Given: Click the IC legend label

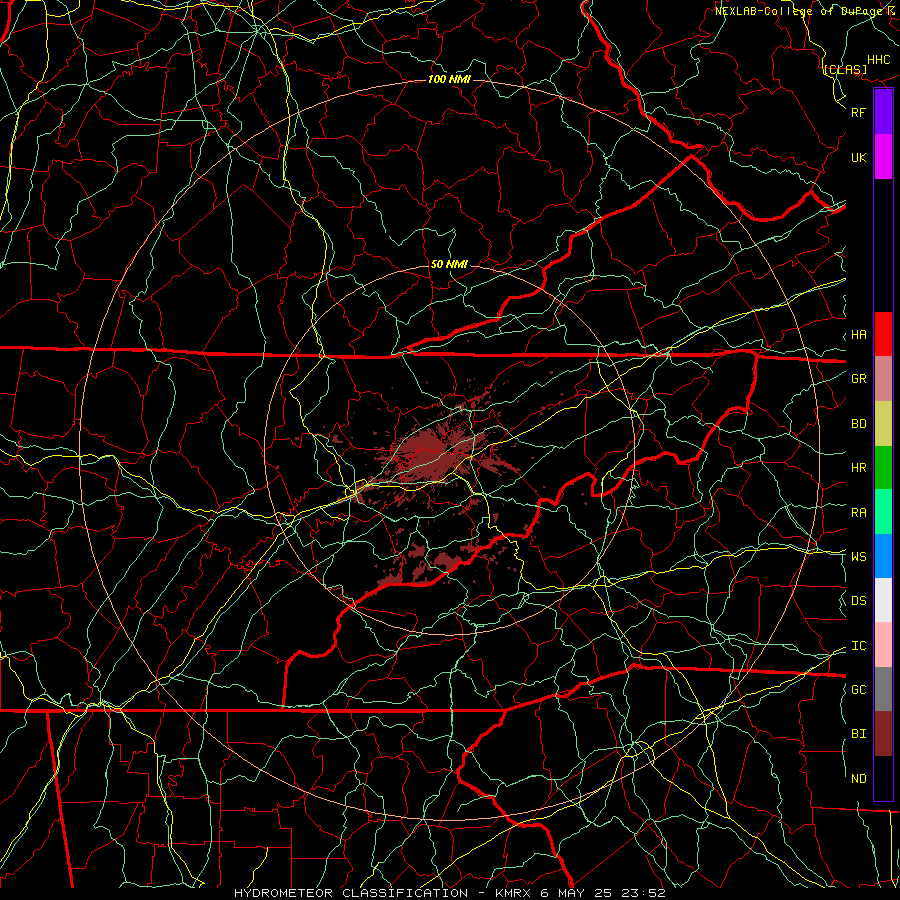Looking at the screenshot, I should point(859,646).
